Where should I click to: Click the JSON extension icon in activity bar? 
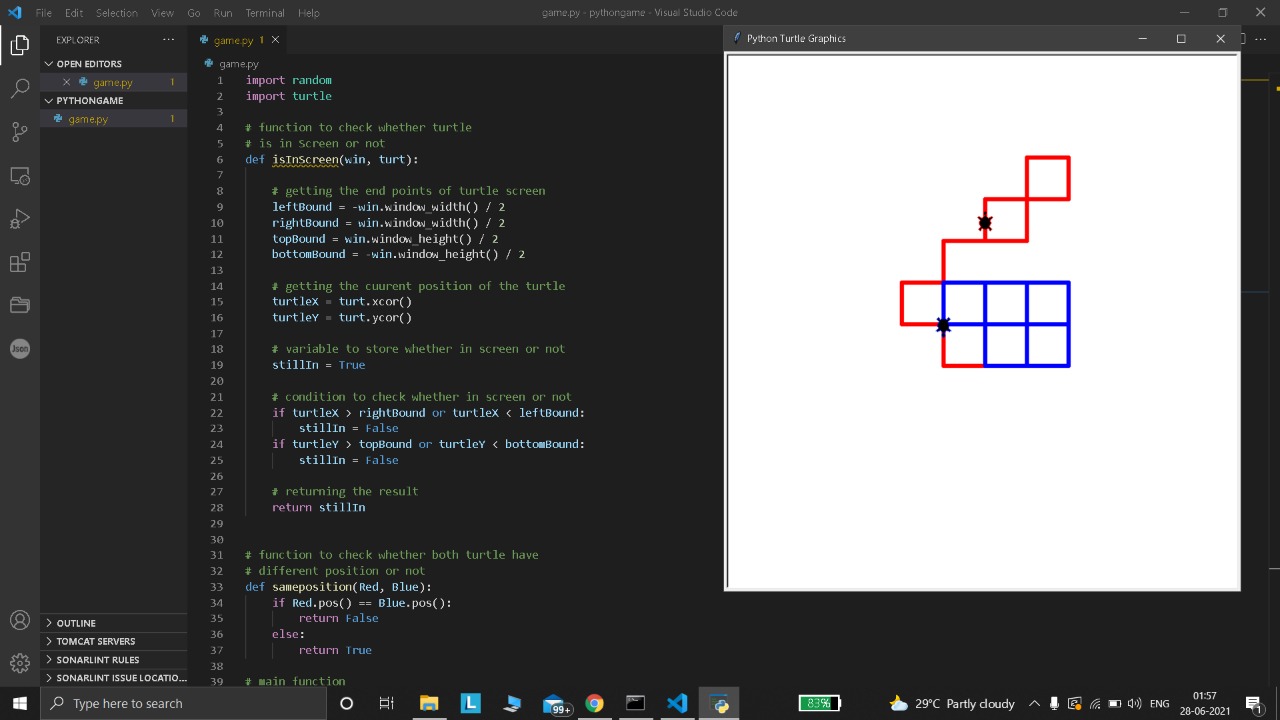[x=19, y=348]
